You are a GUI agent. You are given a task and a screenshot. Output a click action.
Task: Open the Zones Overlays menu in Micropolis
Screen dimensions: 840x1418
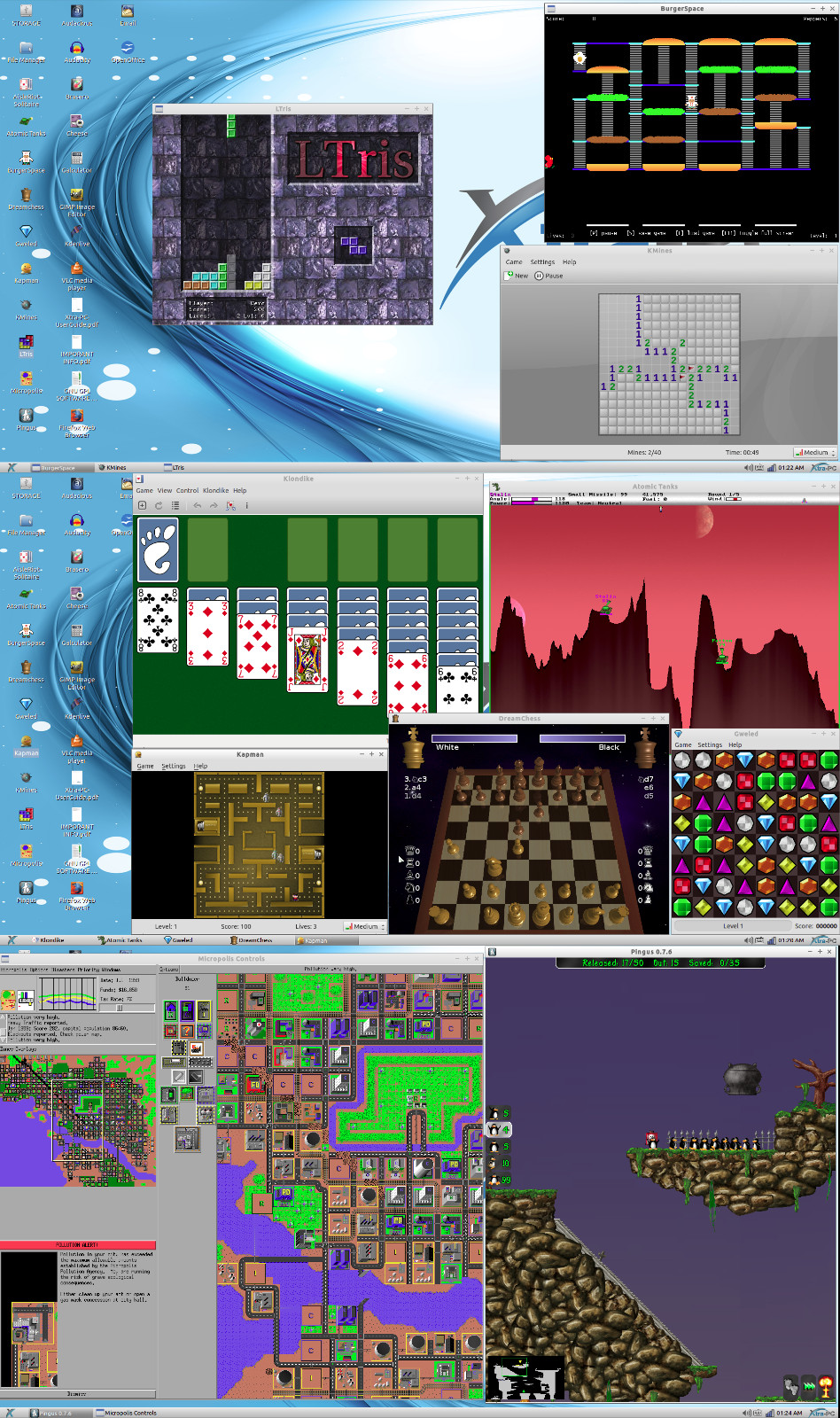(19, 1049)
